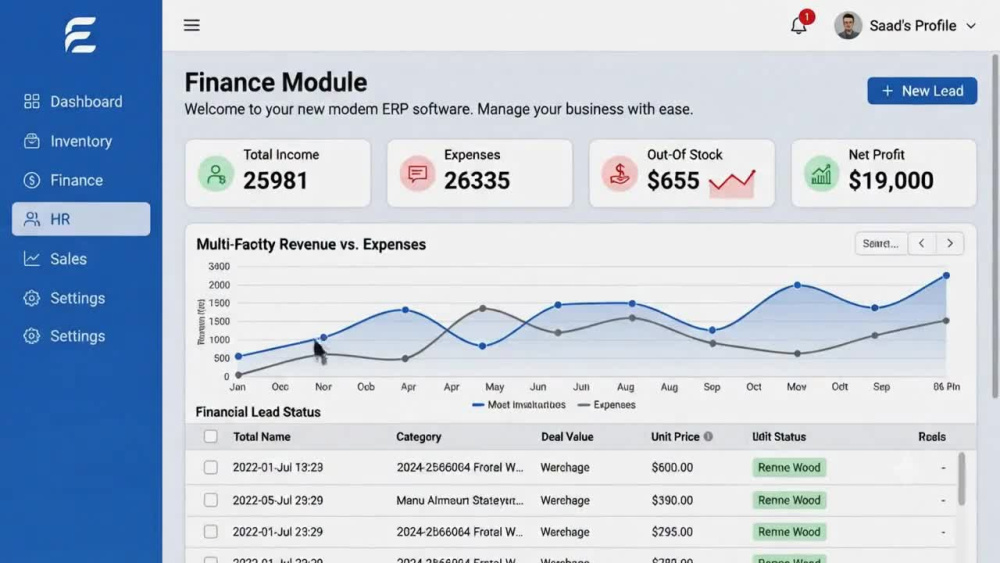This screenshot has height=563, width=1000.
Task: Click the New Lead button
Action: point(922,91)
